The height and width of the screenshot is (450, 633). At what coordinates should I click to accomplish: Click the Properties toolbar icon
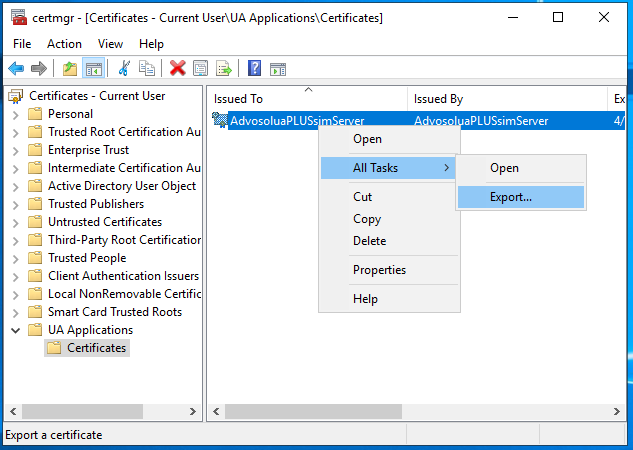click(201, 68)
